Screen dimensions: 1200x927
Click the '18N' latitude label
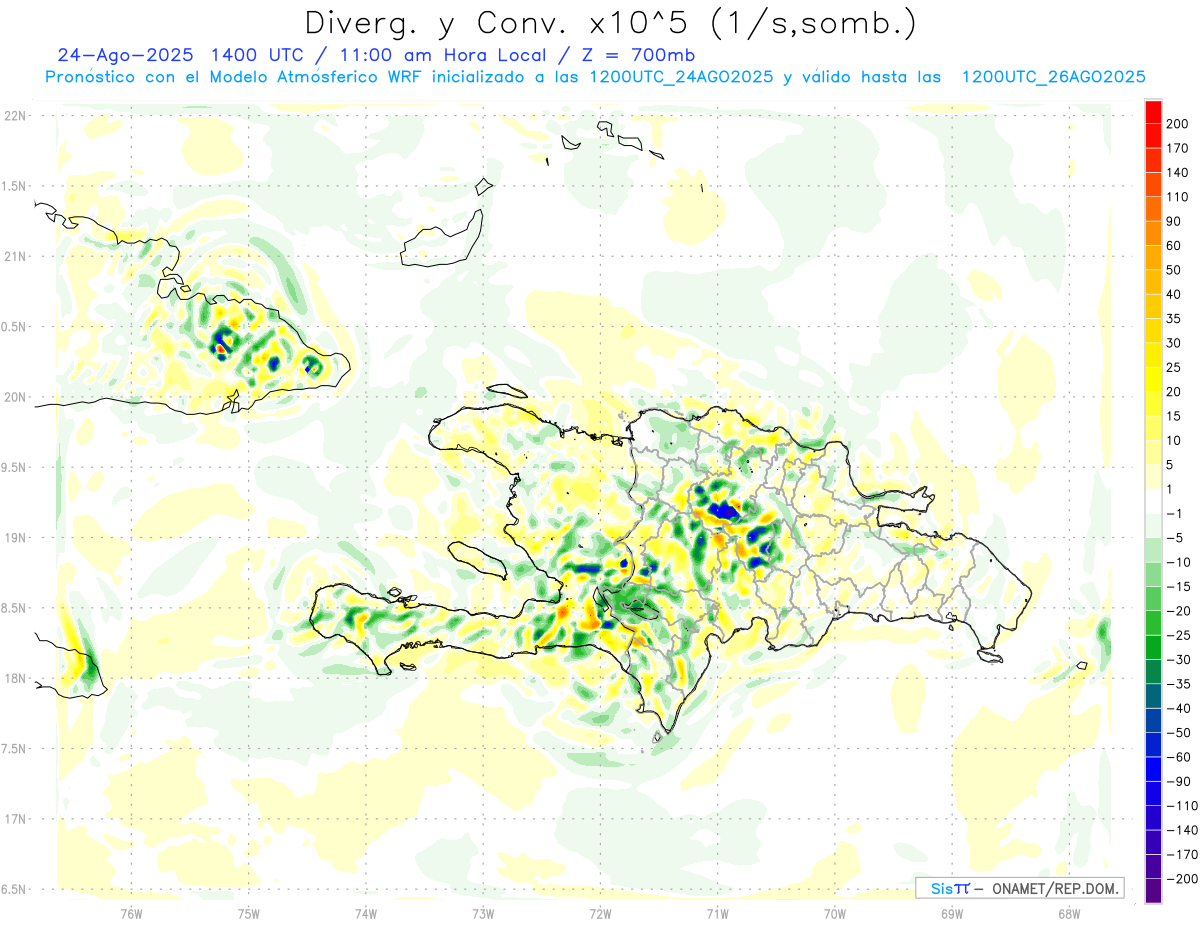[14, 679]
